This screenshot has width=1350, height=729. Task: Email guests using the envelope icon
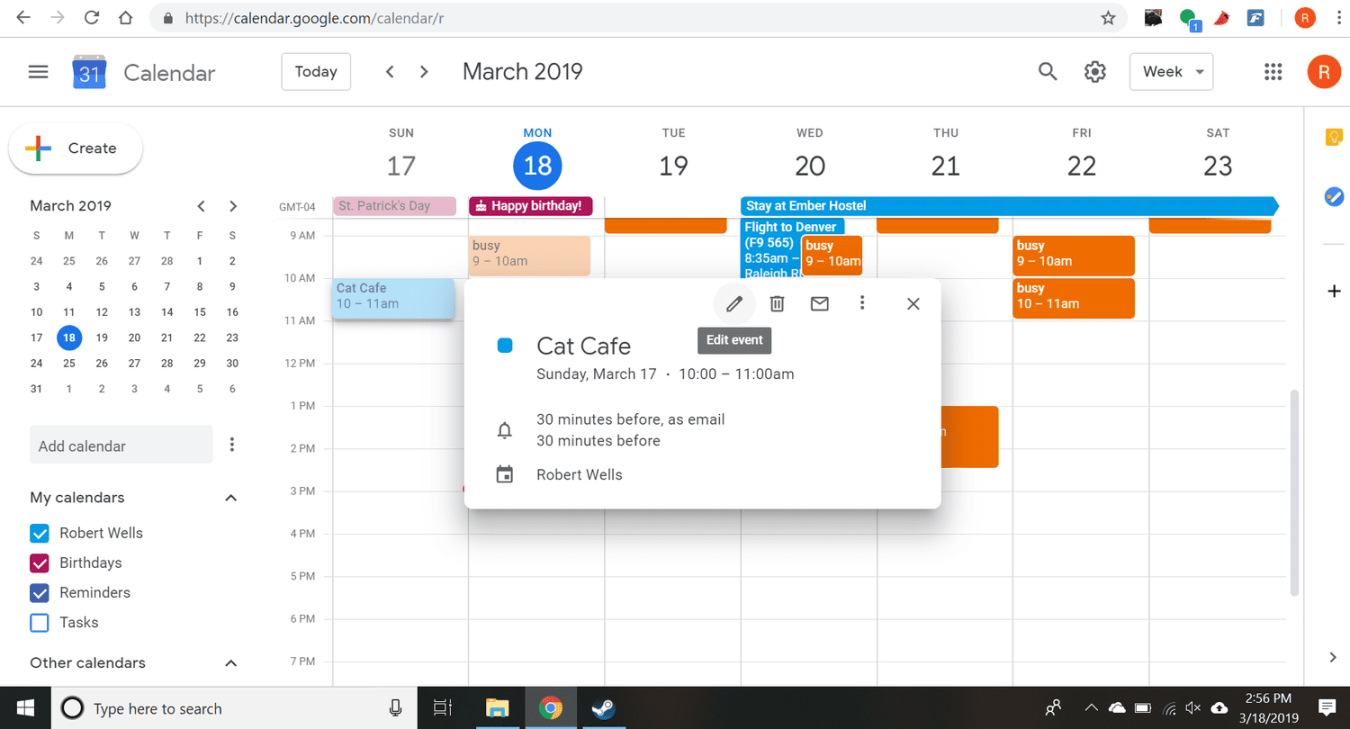(820, 304)
